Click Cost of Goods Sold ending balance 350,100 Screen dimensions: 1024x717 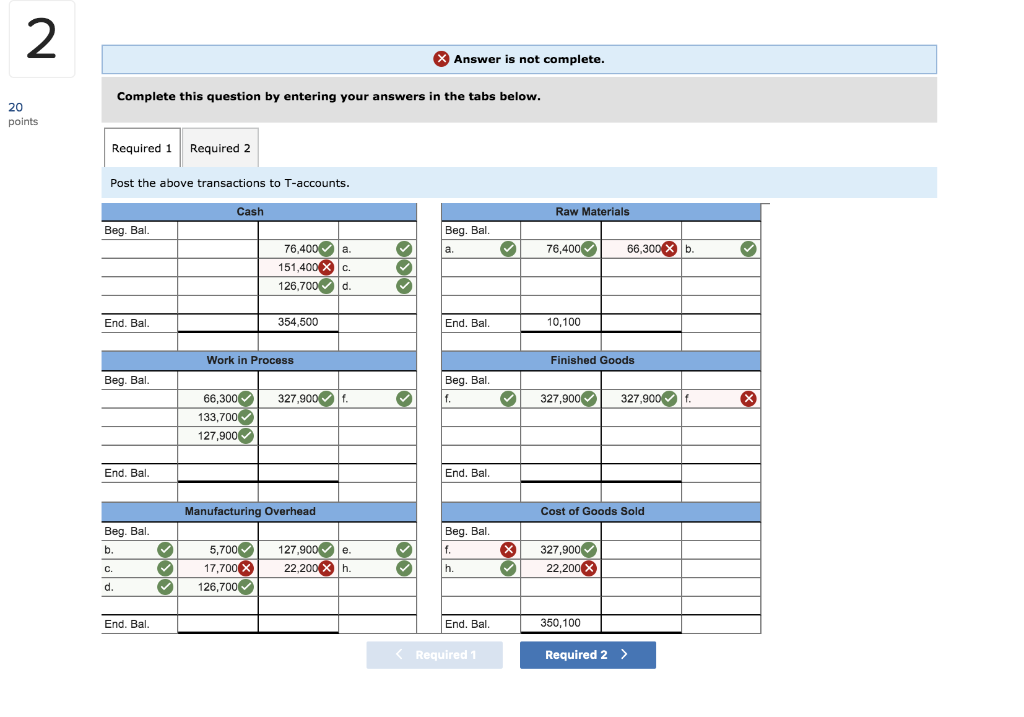pos(560,624)
